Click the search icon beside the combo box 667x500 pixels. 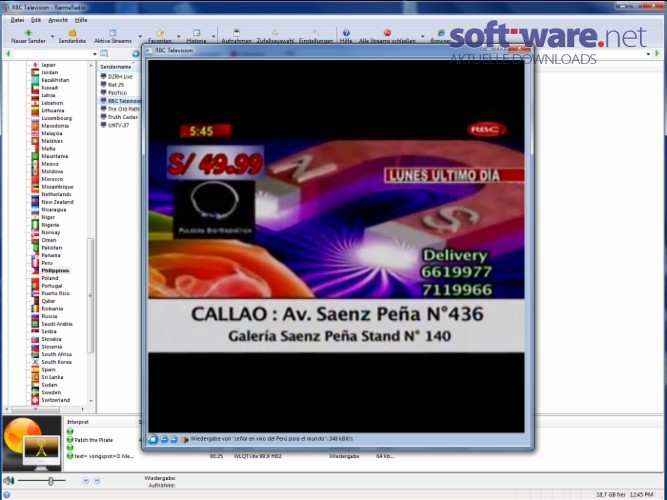click(104, 54)
